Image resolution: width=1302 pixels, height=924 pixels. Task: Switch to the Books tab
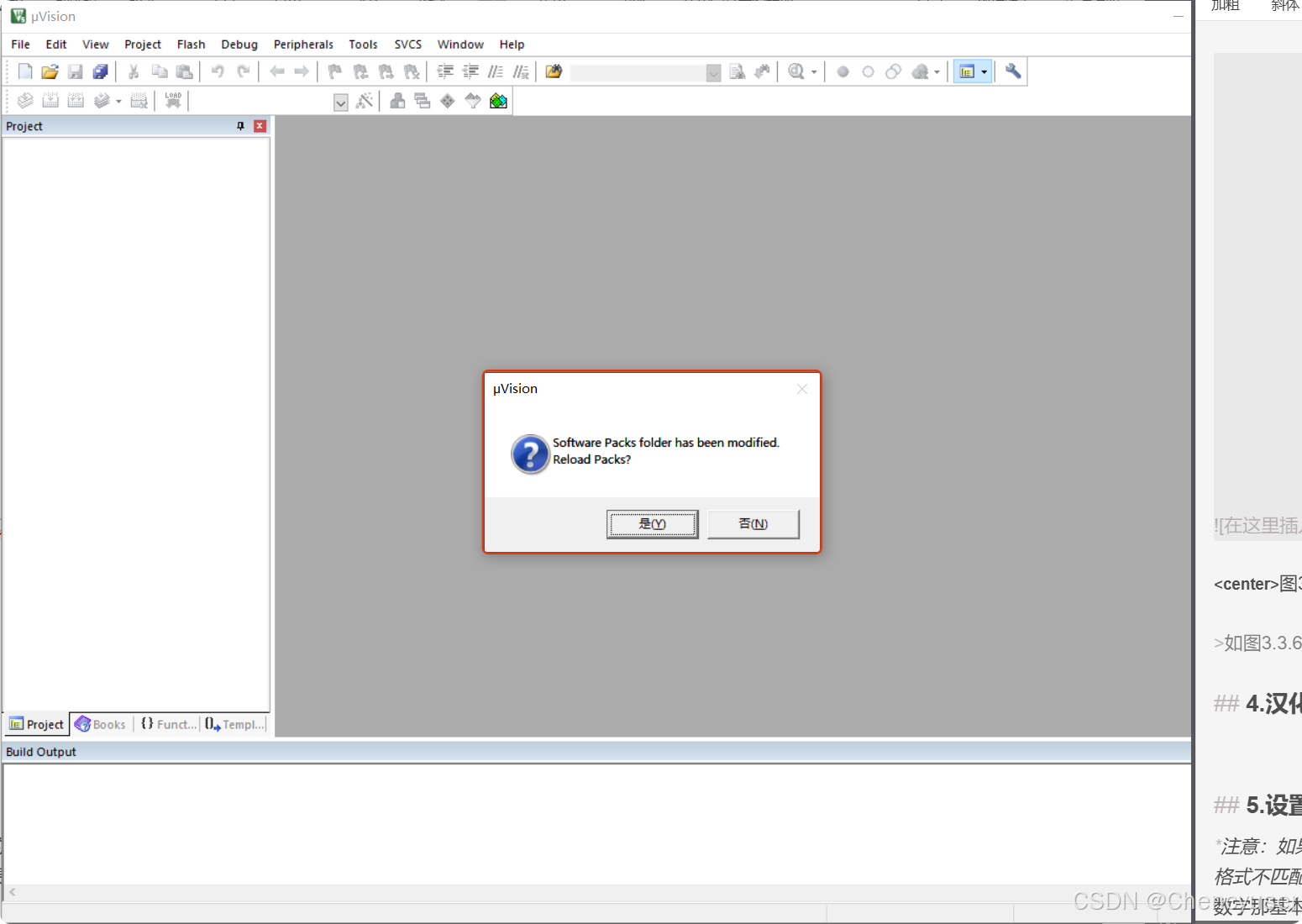tap(101, 724)
